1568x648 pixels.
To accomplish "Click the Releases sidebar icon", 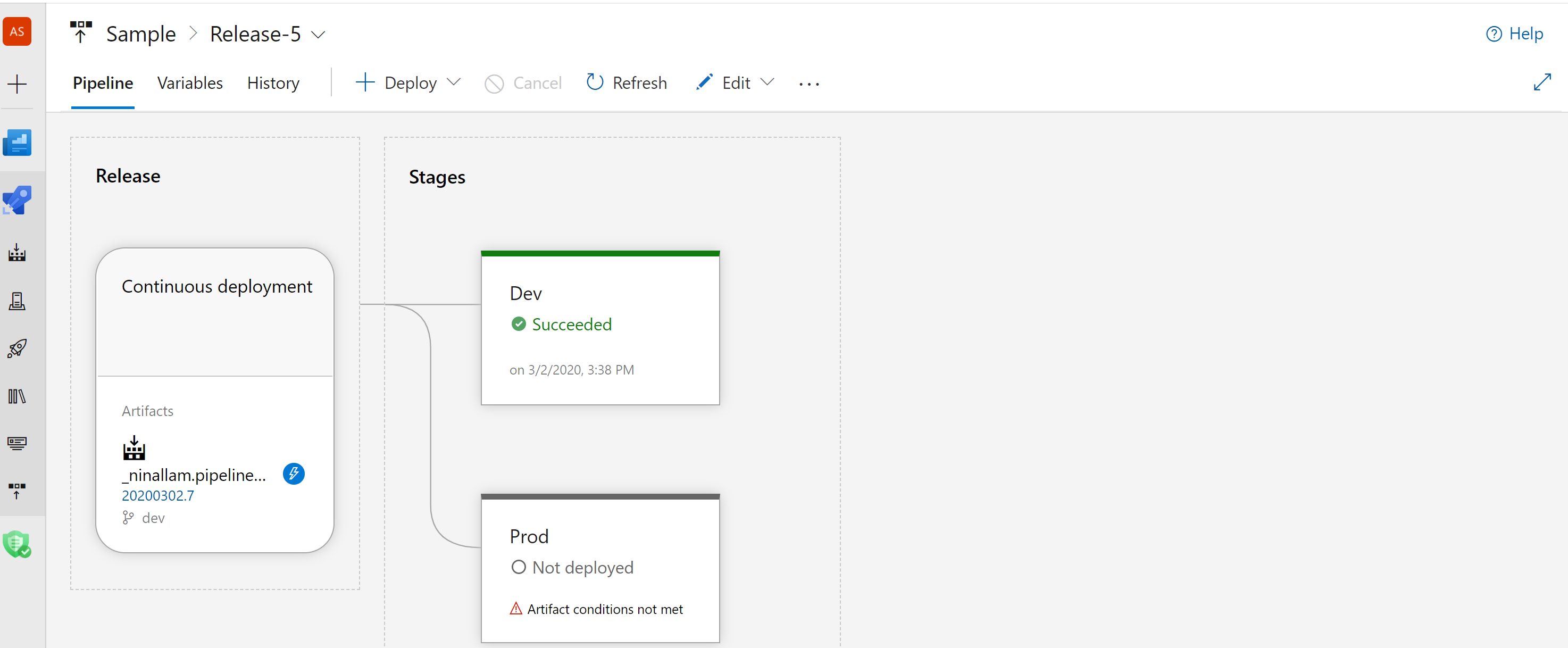I will [x=18, y=348].
